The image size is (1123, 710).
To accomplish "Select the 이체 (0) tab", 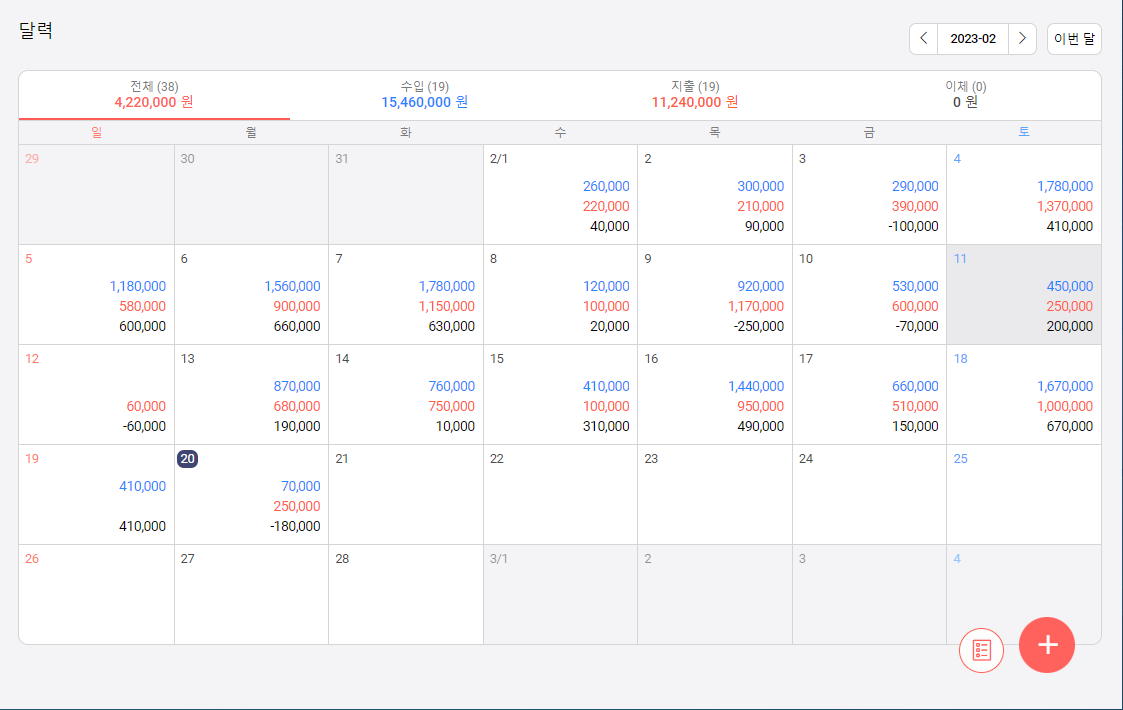I will (965, 95).
